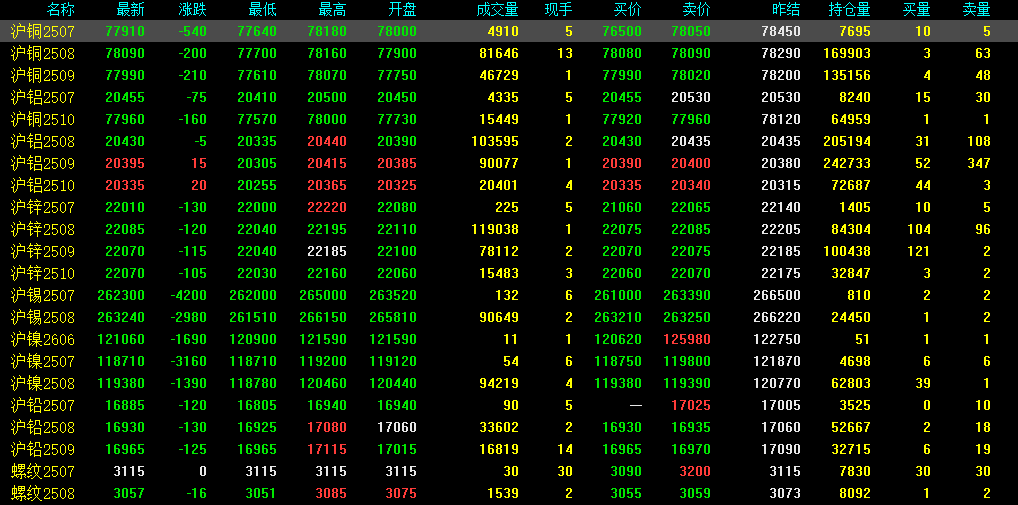This screenshot has width=1018, height=505.
Task: Click volume 81646 in 沪铜2508 row
Action: (x=499, y=53)
